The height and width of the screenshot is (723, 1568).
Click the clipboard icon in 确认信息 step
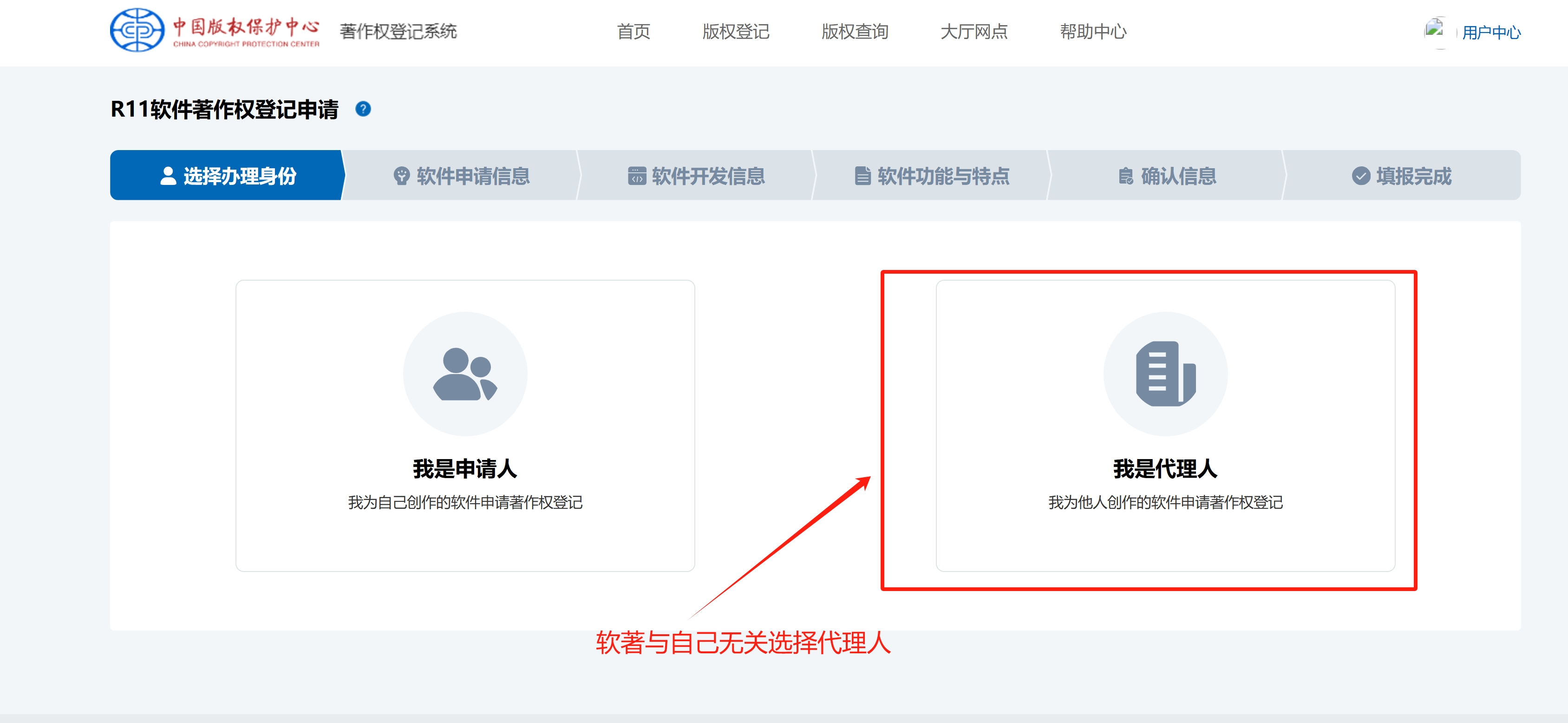[x=1126, y=176]
